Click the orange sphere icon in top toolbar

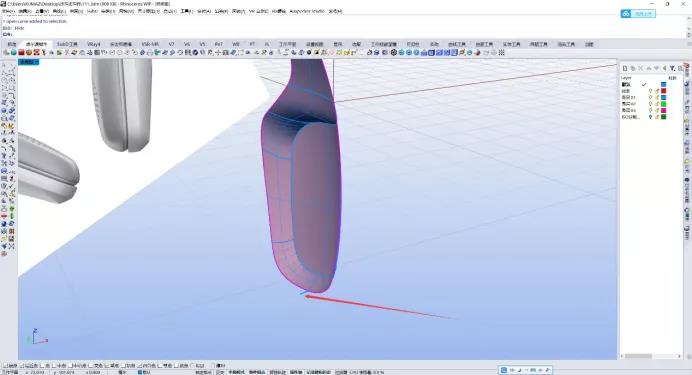point(28,52)
